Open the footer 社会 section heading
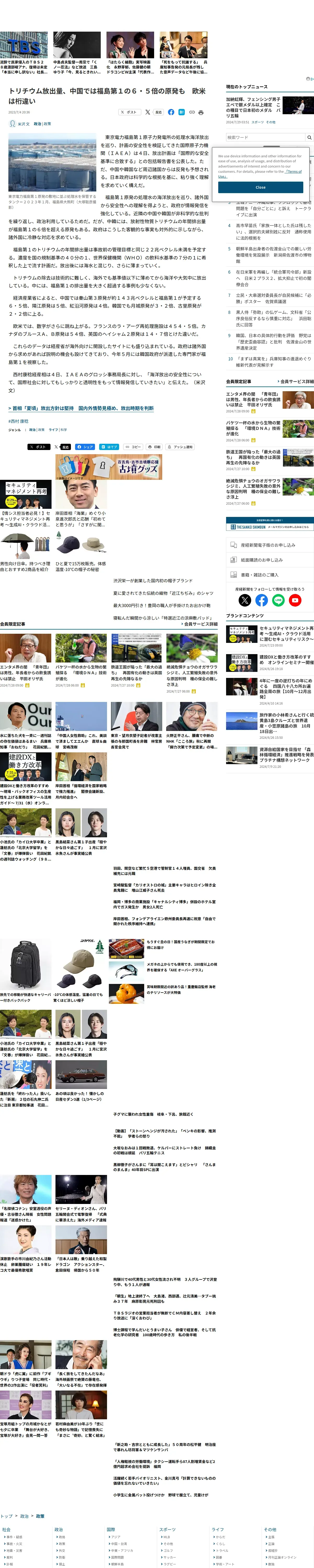The width and height of the screenshot is (314, 1568). (6, 1529)
